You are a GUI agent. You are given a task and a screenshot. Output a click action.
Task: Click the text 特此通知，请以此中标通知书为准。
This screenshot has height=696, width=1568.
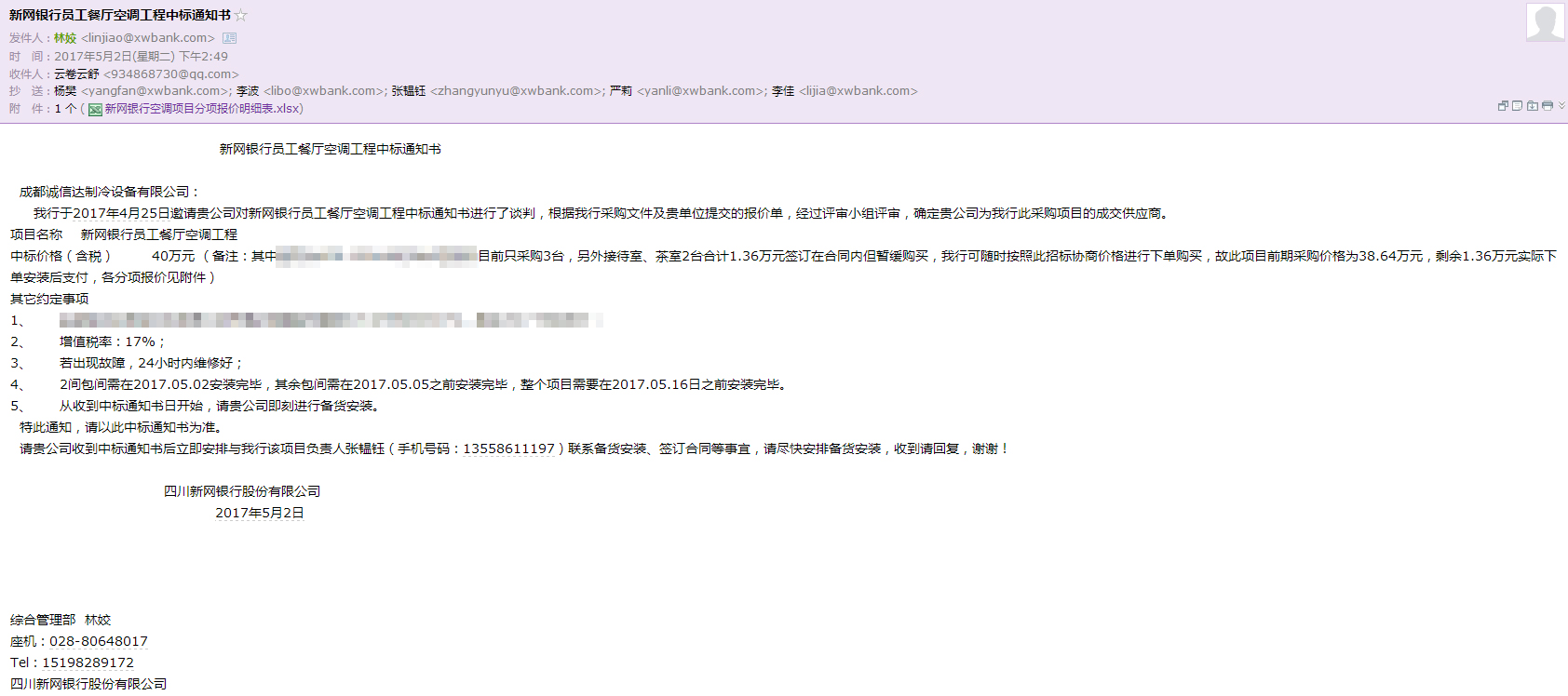coord(122,427)
